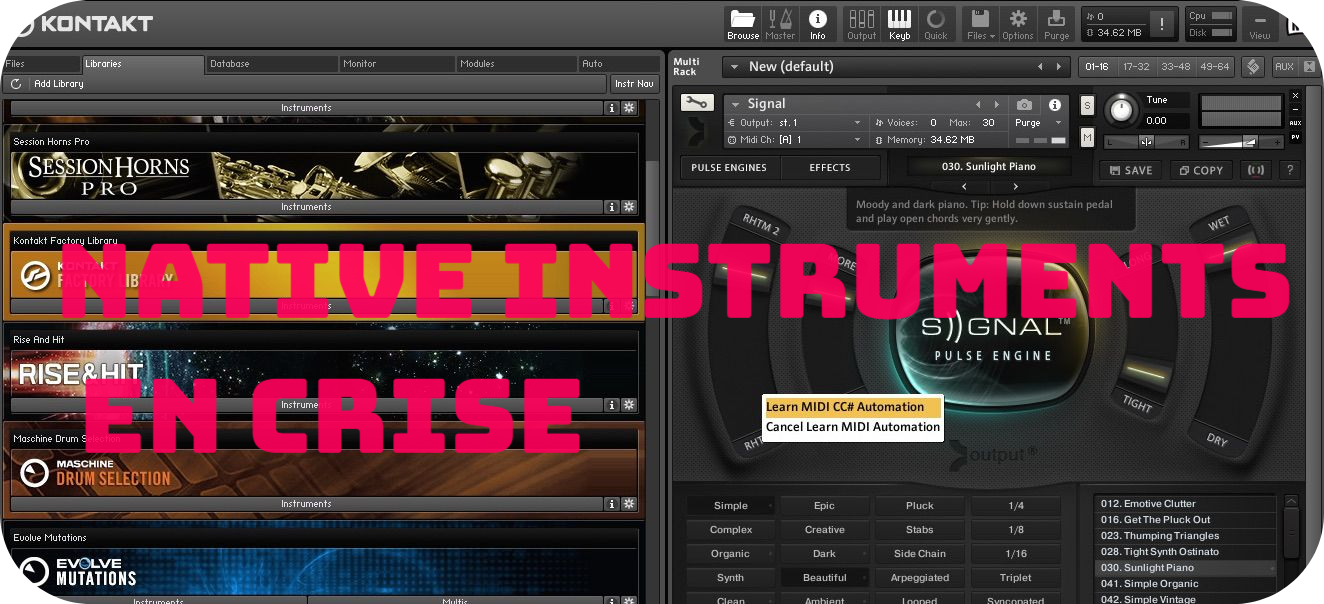Select Learn MIDI CC# Automation menu entry
This screenshot has width=1324, height=604.
(852, 407)
